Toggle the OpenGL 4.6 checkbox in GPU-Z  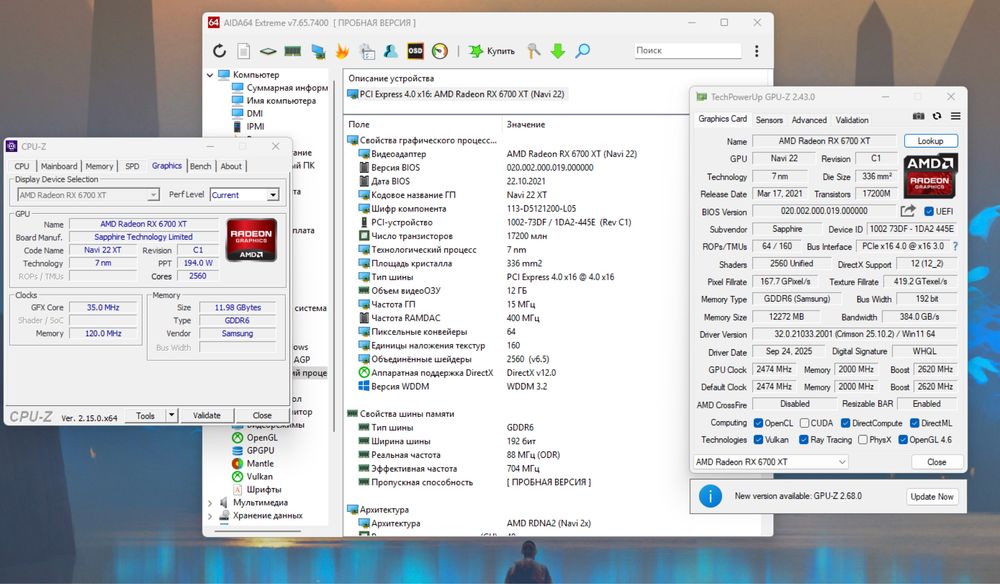pyautogui.click(x=903, y=439)
